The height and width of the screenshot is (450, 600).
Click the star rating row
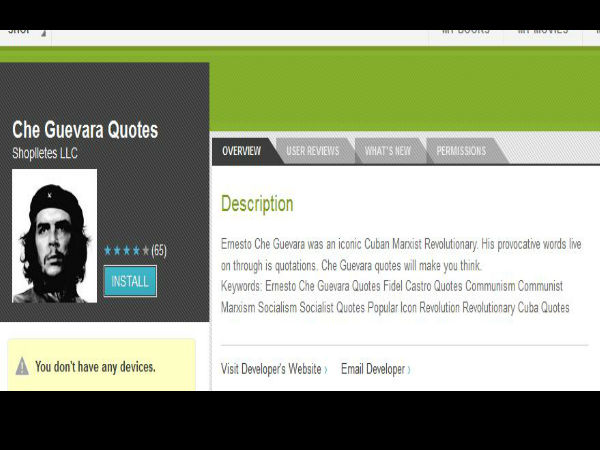point(127,251)
